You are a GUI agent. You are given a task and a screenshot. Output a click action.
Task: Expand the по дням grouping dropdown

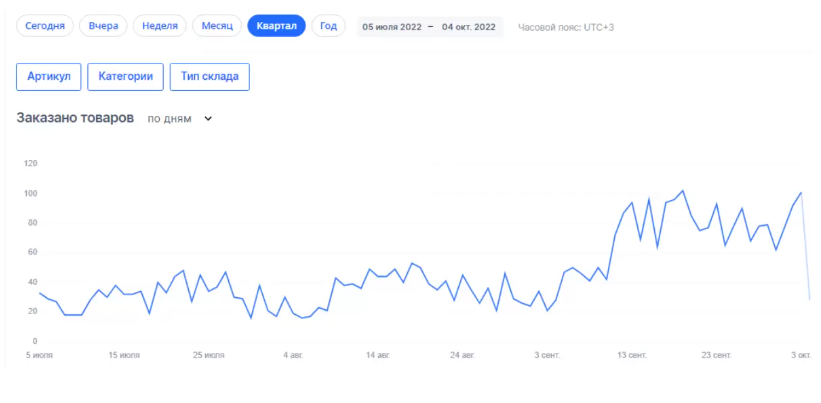(171, 119)
